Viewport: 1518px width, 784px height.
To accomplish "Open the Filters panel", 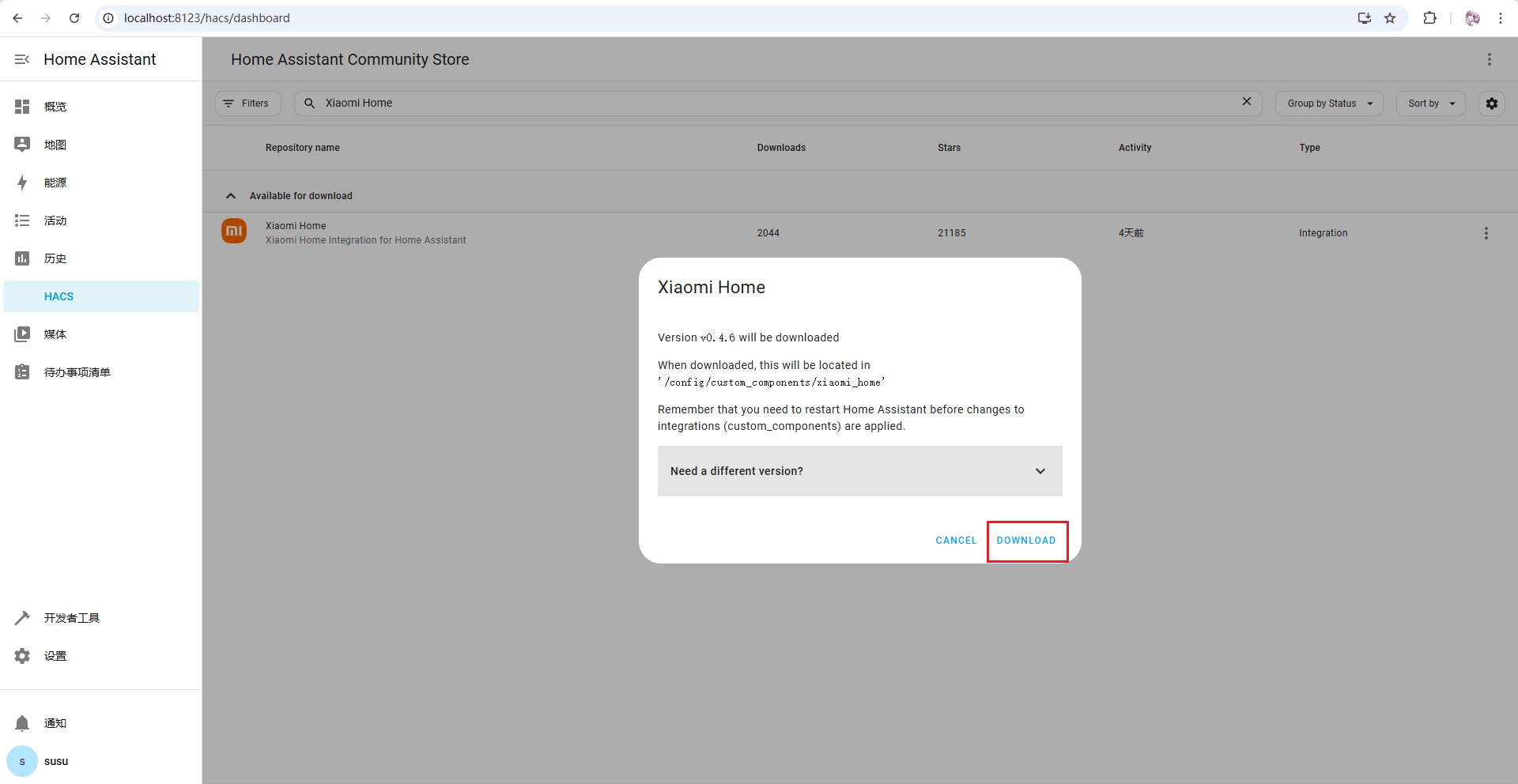I will pos(247,104).
